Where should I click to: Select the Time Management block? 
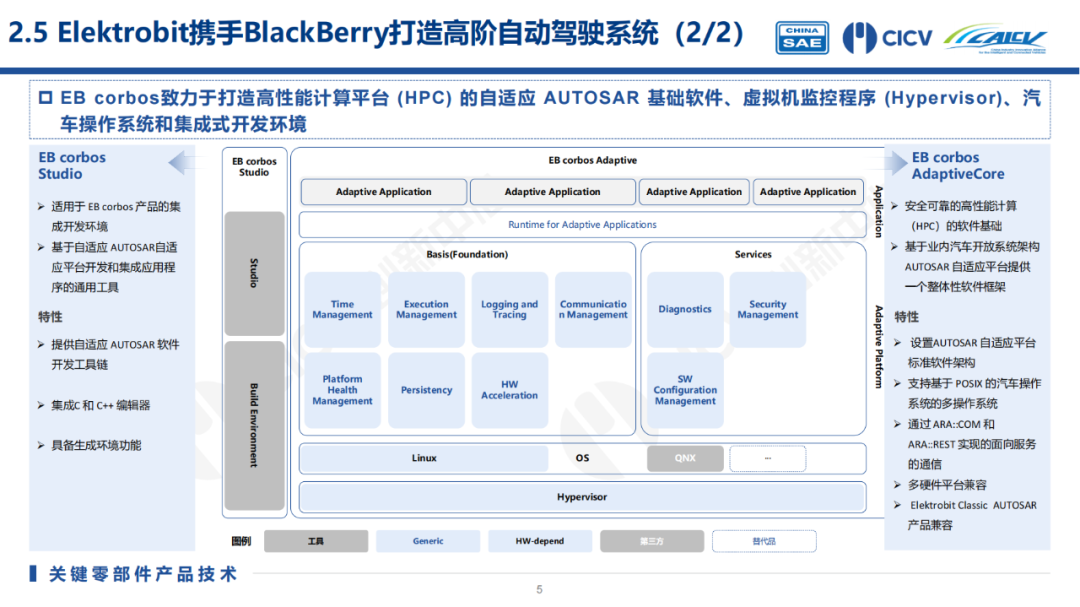[342, 310]
